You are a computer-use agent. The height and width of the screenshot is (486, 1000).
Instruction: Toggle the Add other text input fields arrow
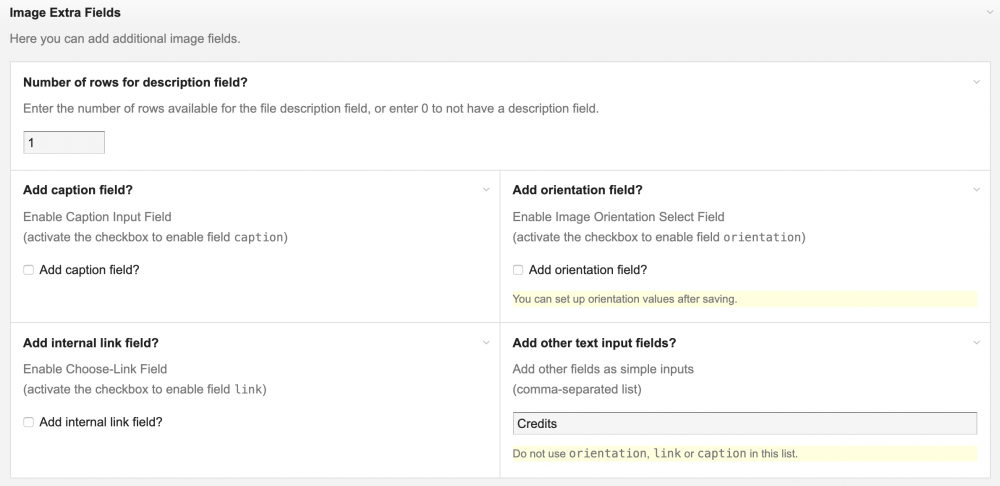pos(976,343)
